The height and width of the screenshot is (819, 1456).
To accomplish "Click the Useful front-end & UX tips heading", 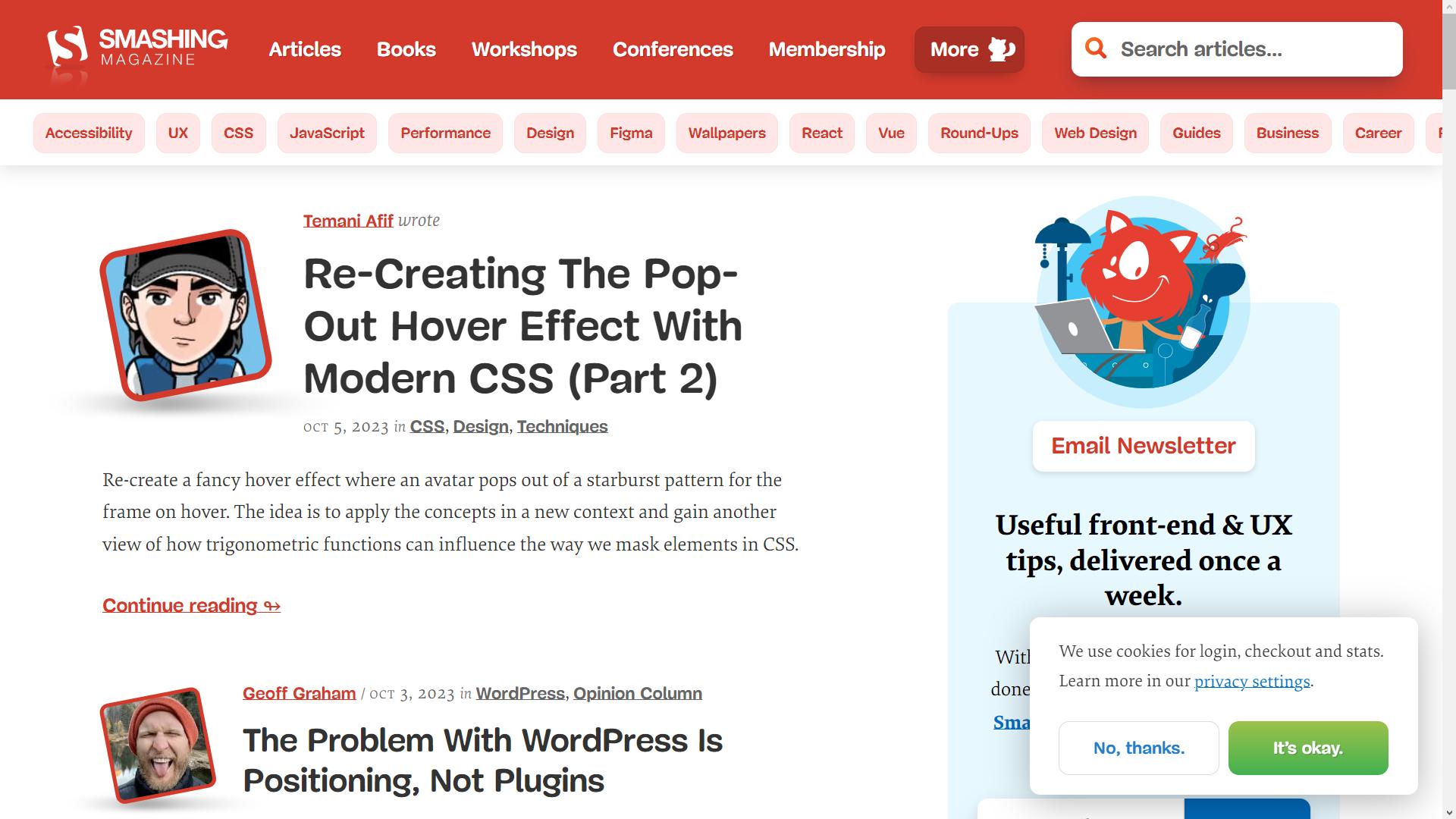I will [1144, 560].
